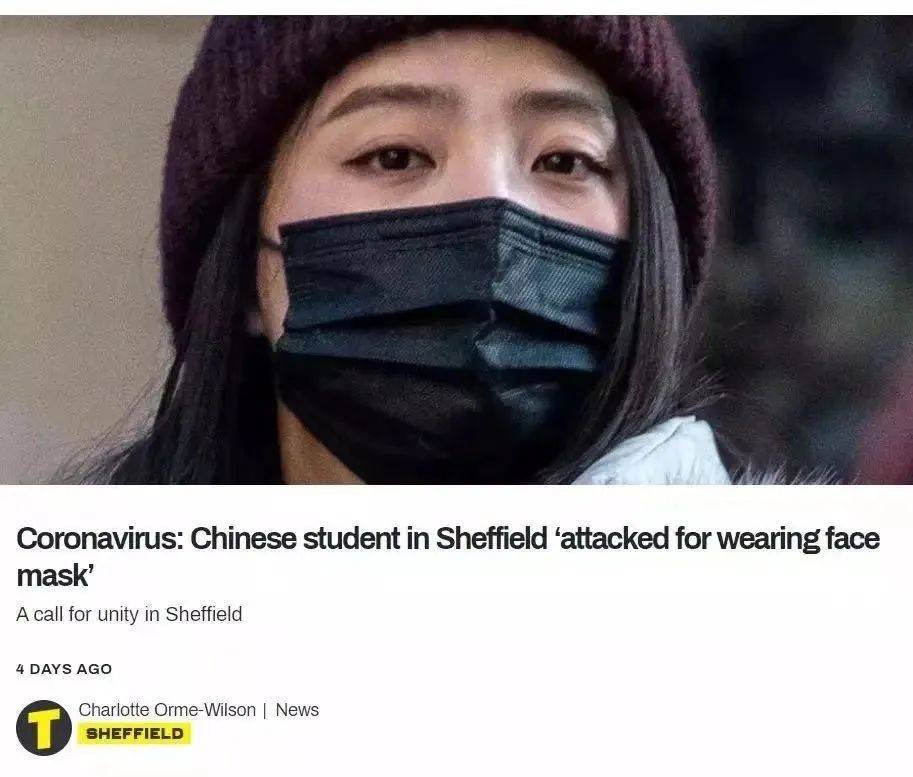Click the yellow T logo icon
Viewport: 913px width, 777px height.
click(x=44, y=727)
